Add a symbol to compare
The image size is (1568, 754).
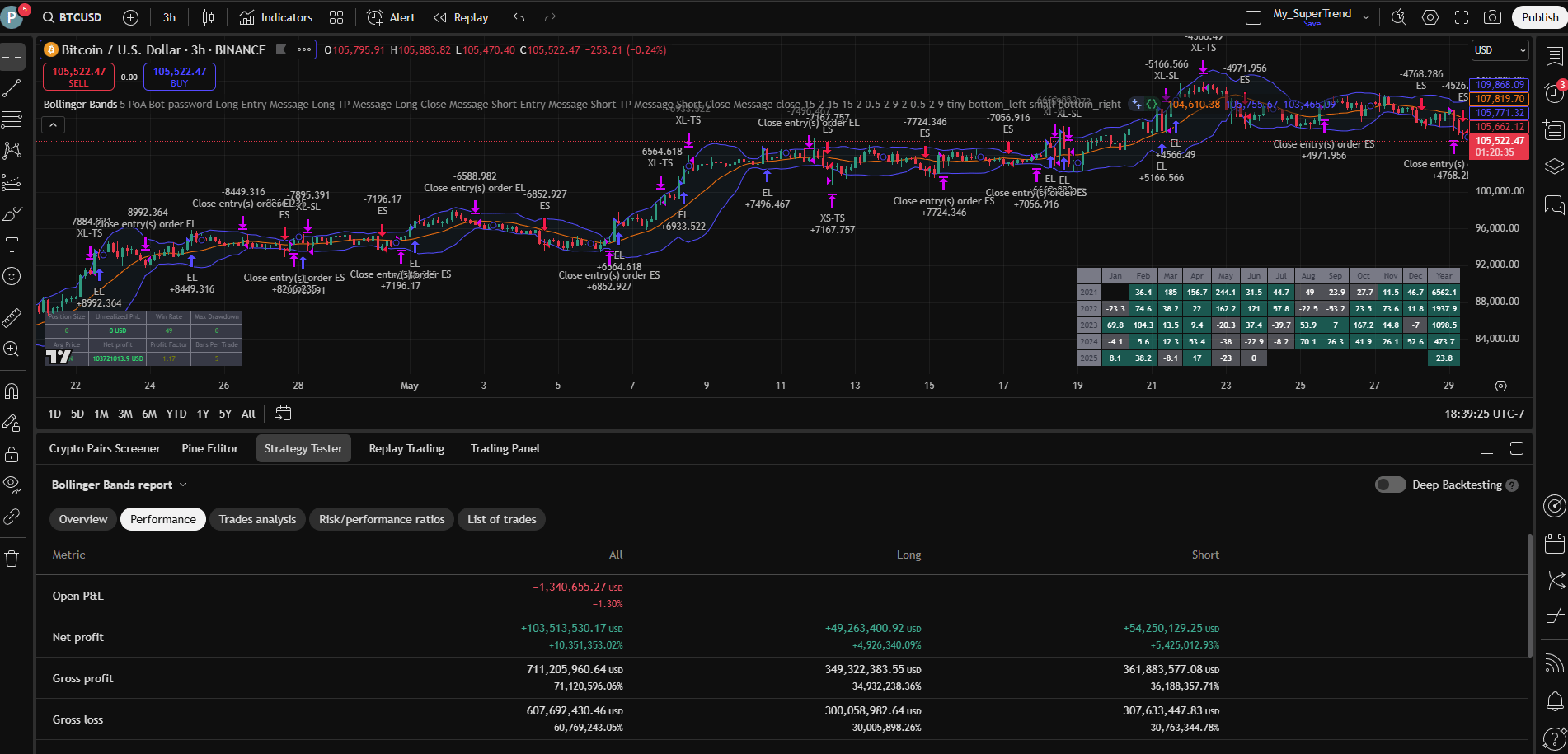pyautogui.click(x=130, y=17)
